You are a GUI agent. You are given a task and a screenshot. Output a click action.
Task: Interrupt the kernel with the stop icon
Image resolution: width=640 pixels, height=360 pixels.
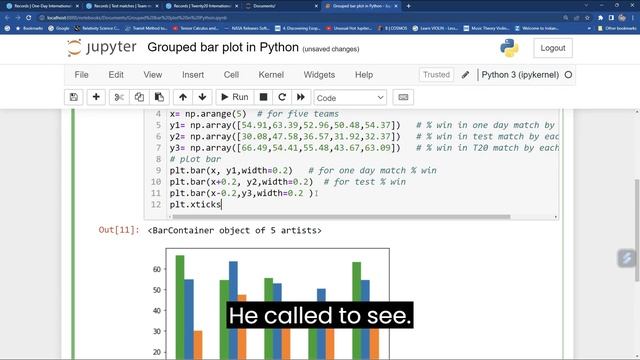263,97
